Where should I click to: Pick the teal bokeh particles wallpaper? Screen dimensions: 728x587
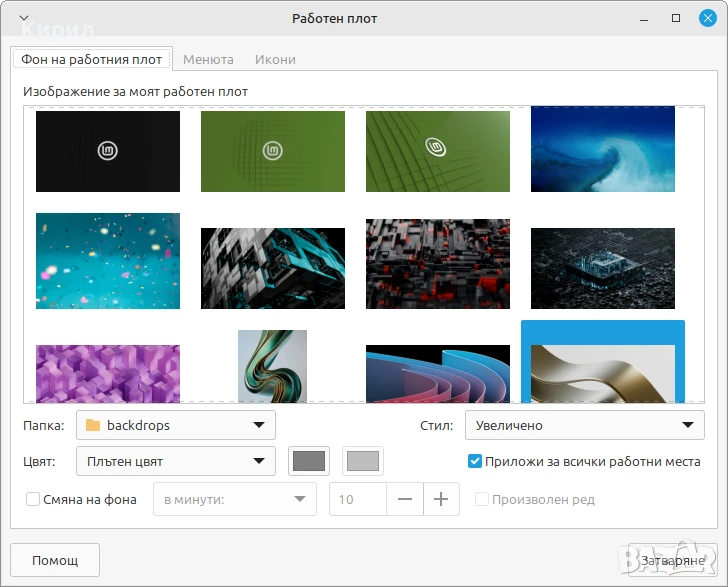click(x=108, y=261)
